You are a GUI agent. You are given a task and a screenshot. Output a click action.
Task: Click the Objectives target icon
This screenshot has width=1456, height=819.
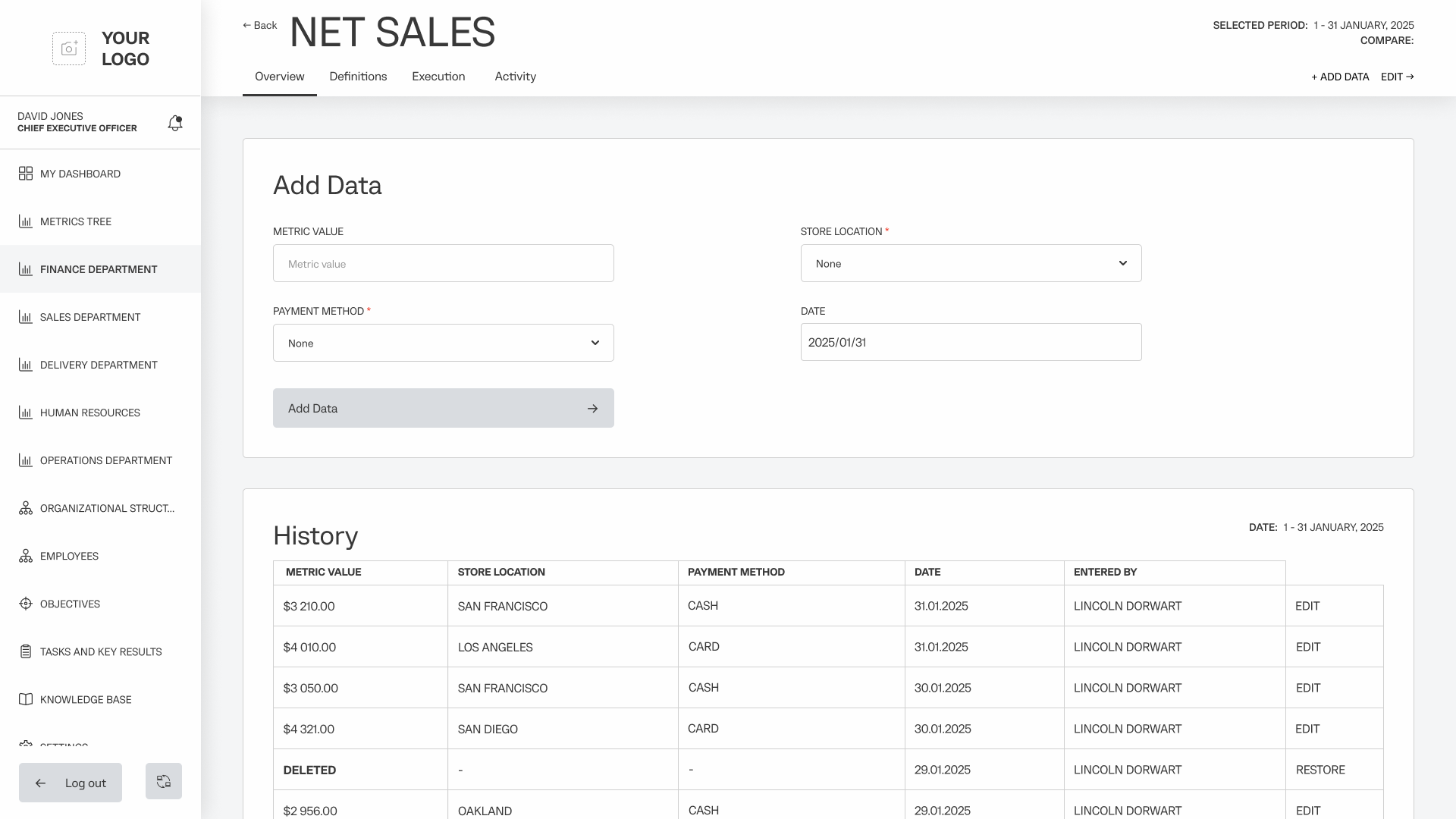tap(26, 604)
